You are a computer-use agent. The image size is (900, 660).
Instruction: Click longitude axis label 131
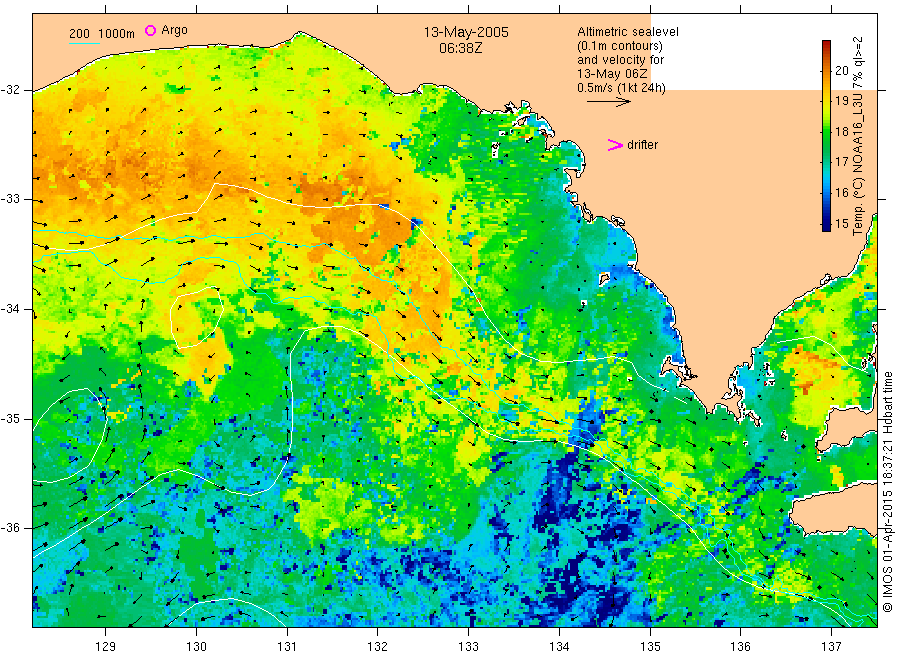(287, 647)
